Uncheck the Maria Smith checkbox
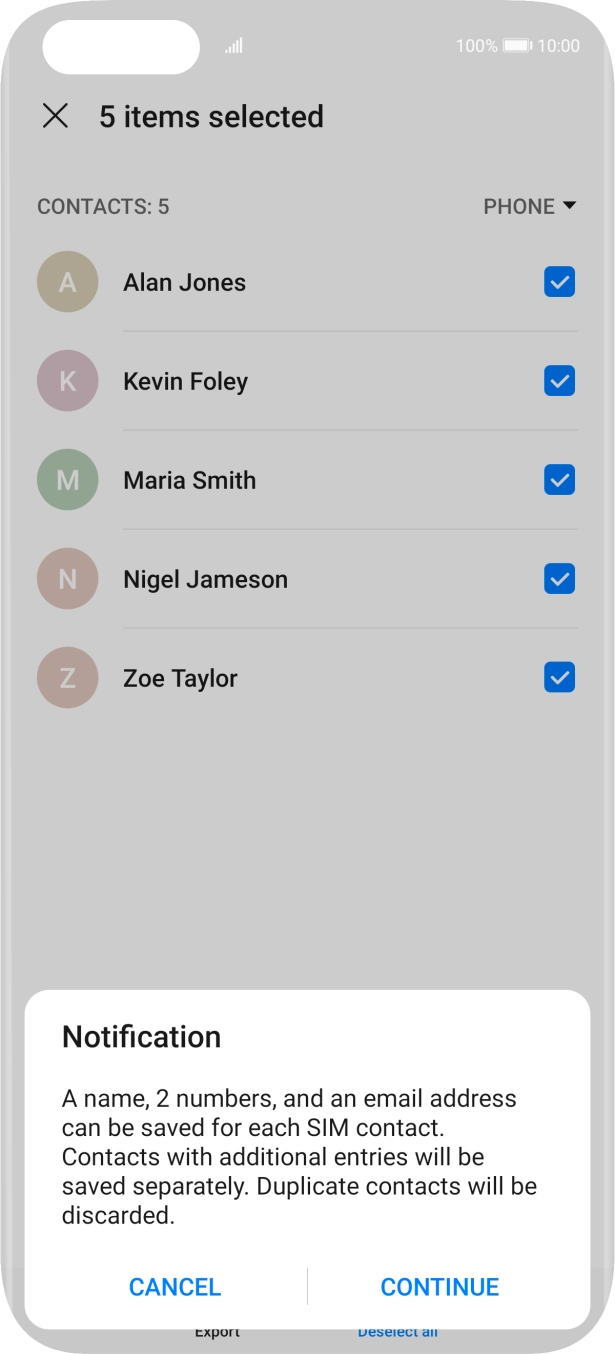This screenshot has width=615, height=1354. pos(559,480)
